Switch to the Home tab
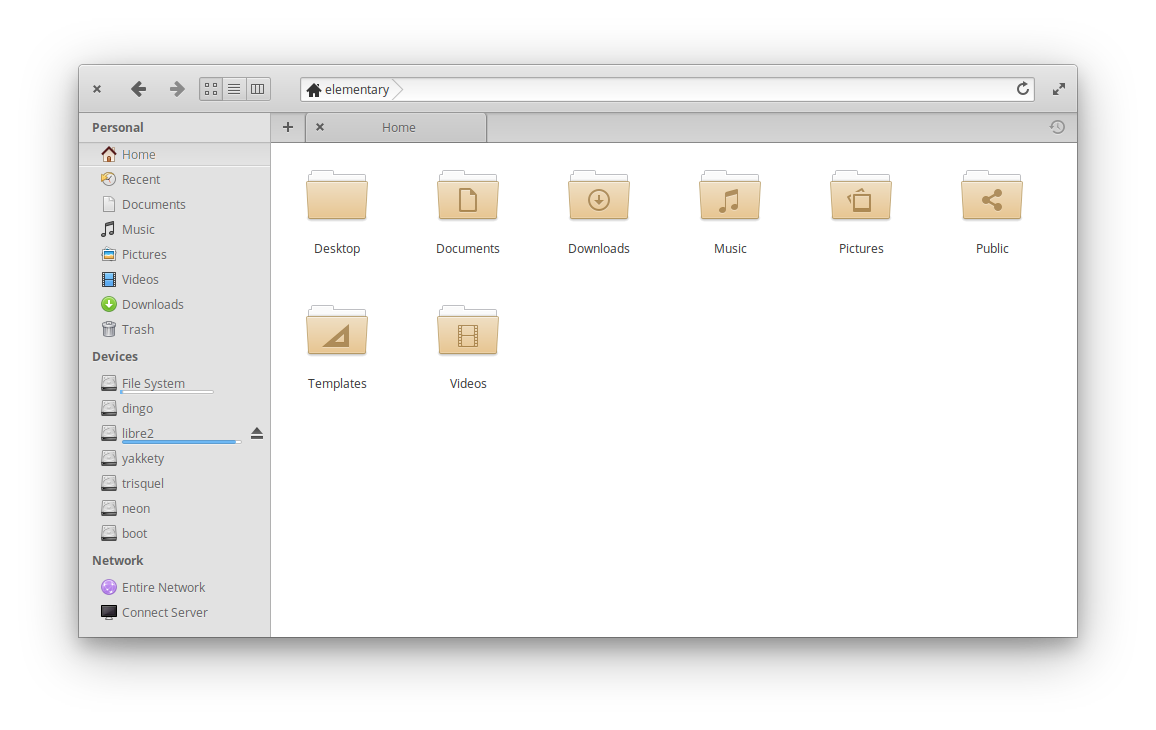This screenshot has width=1156, height=730. [x=398, y=127]
